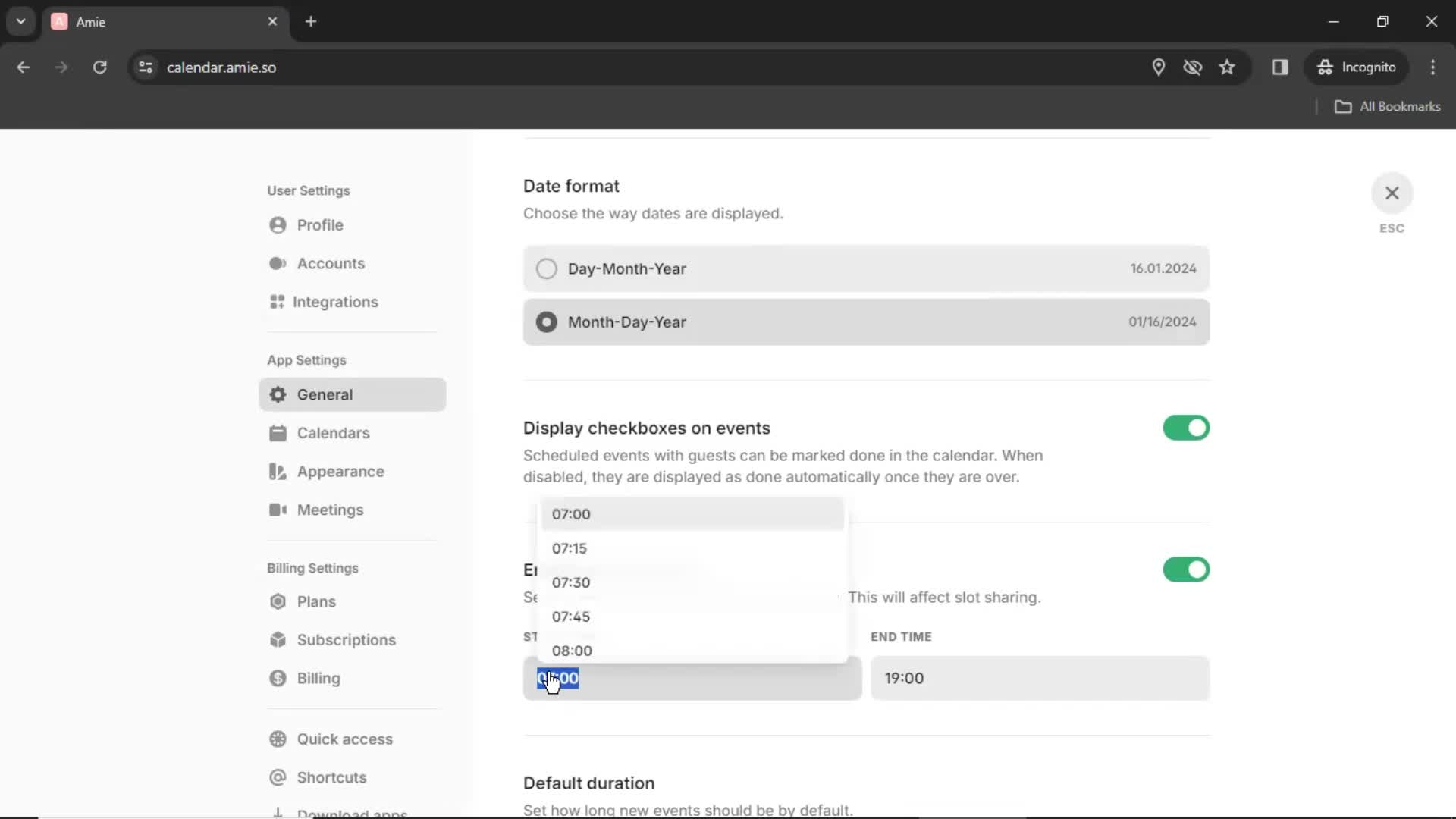The width and height of the screenshot is (1456, 819).
Task: Click the END TIME input field
Action: tap(1040, 678)
